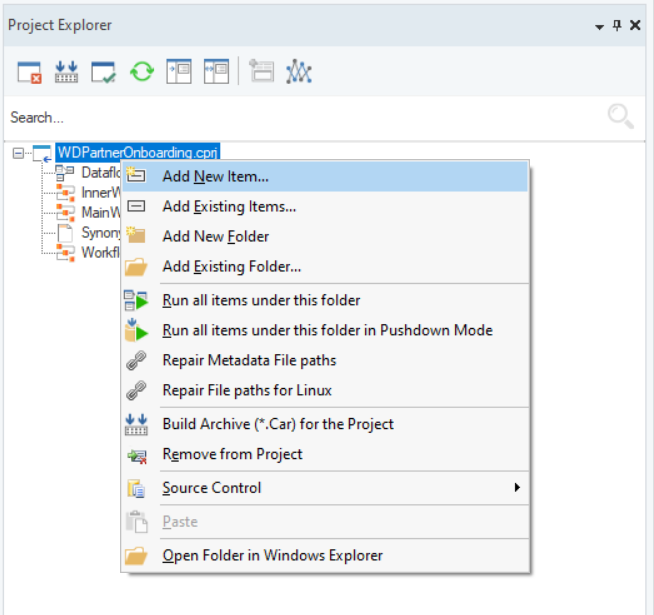Choose Add New Folder menu entry
The width and height of the screenshot is (654, 615).
pos(325,237)
